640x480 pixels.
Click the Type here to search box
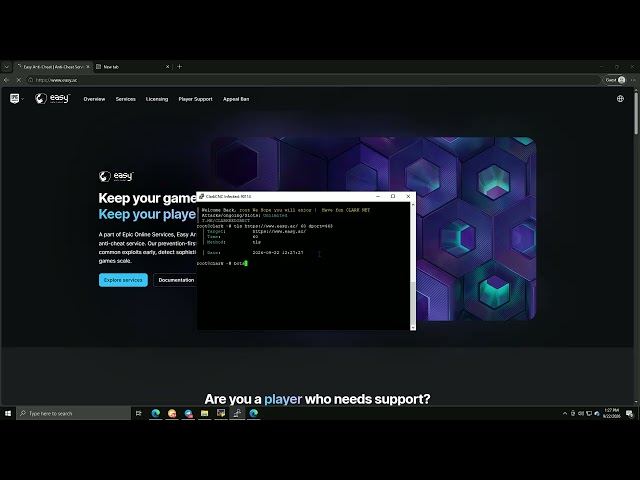coord(73,413)
